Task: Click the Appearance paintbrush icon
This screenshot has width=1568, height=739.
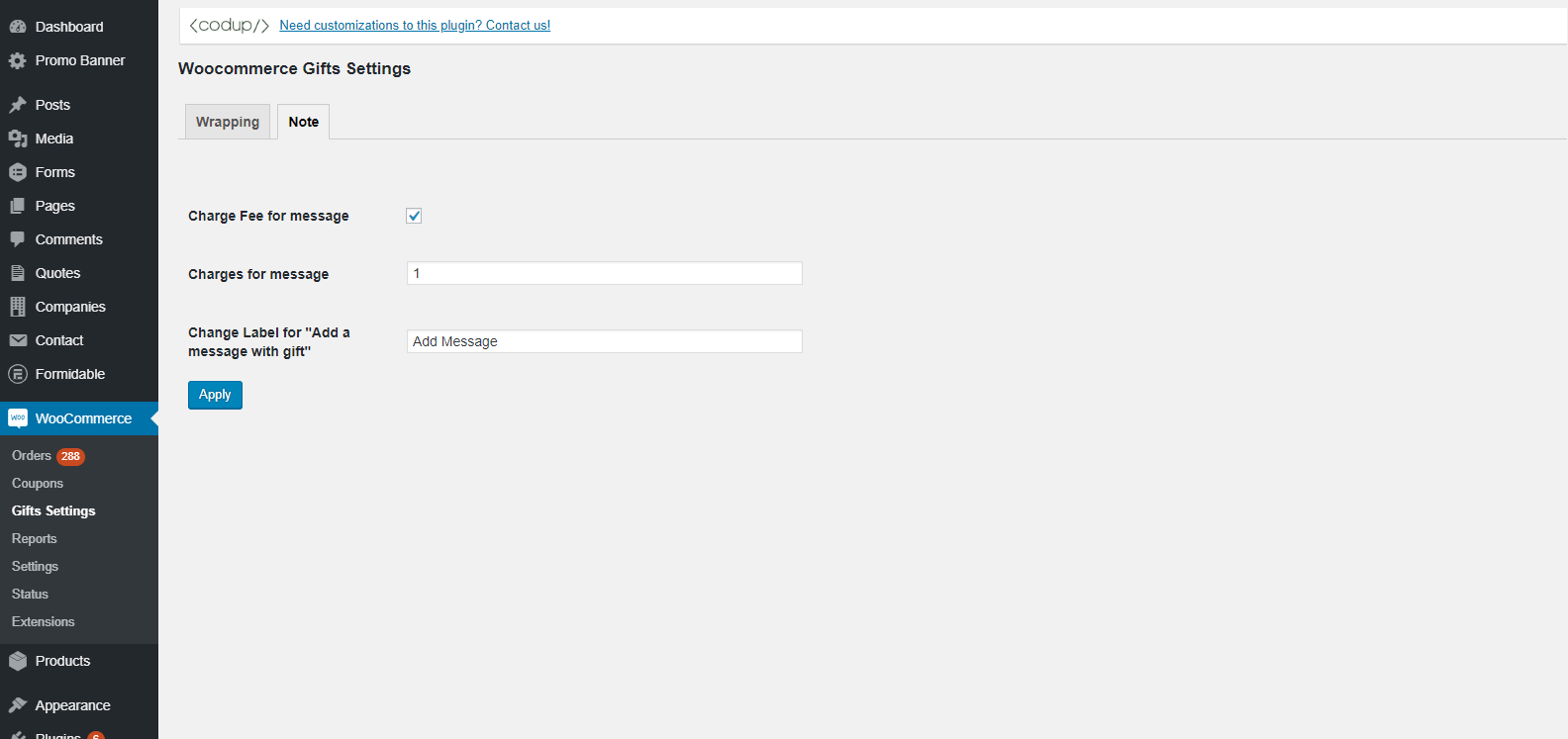Action: pyautogui.click(x=18, y=705)
